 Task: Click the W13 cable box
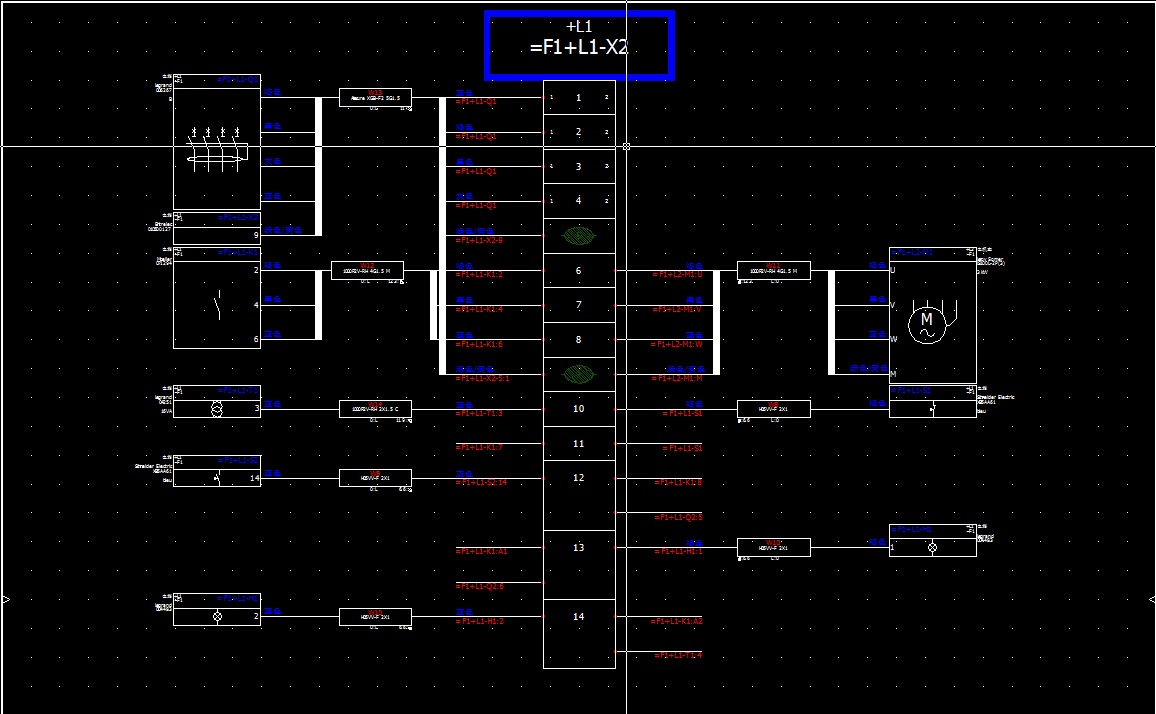375,97
